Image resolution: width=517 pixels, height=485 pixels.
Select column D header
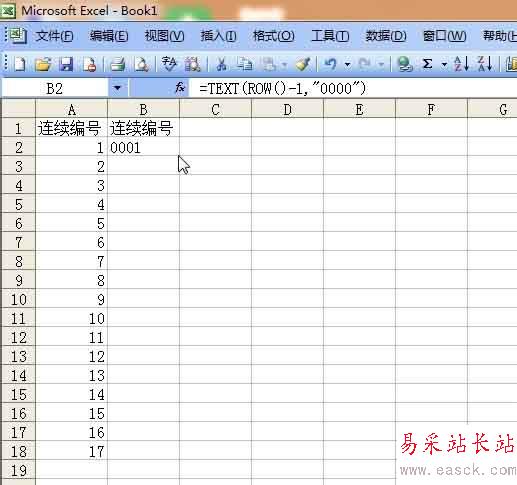click(287, 109)
